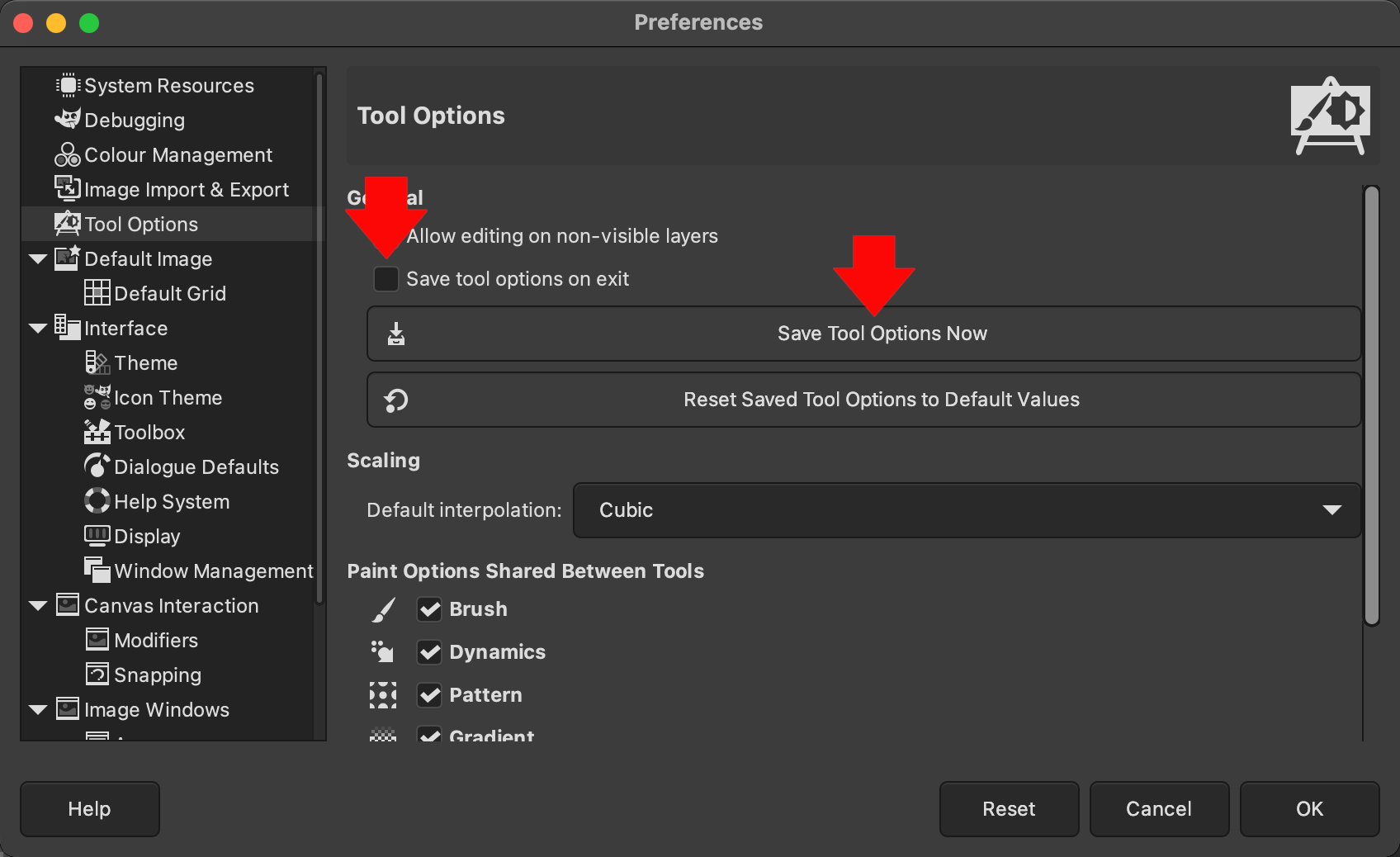This screenshot has height=857, width=1400.
Task: Select Window Management in the sidebar
Action: click(x=213, y=571)
